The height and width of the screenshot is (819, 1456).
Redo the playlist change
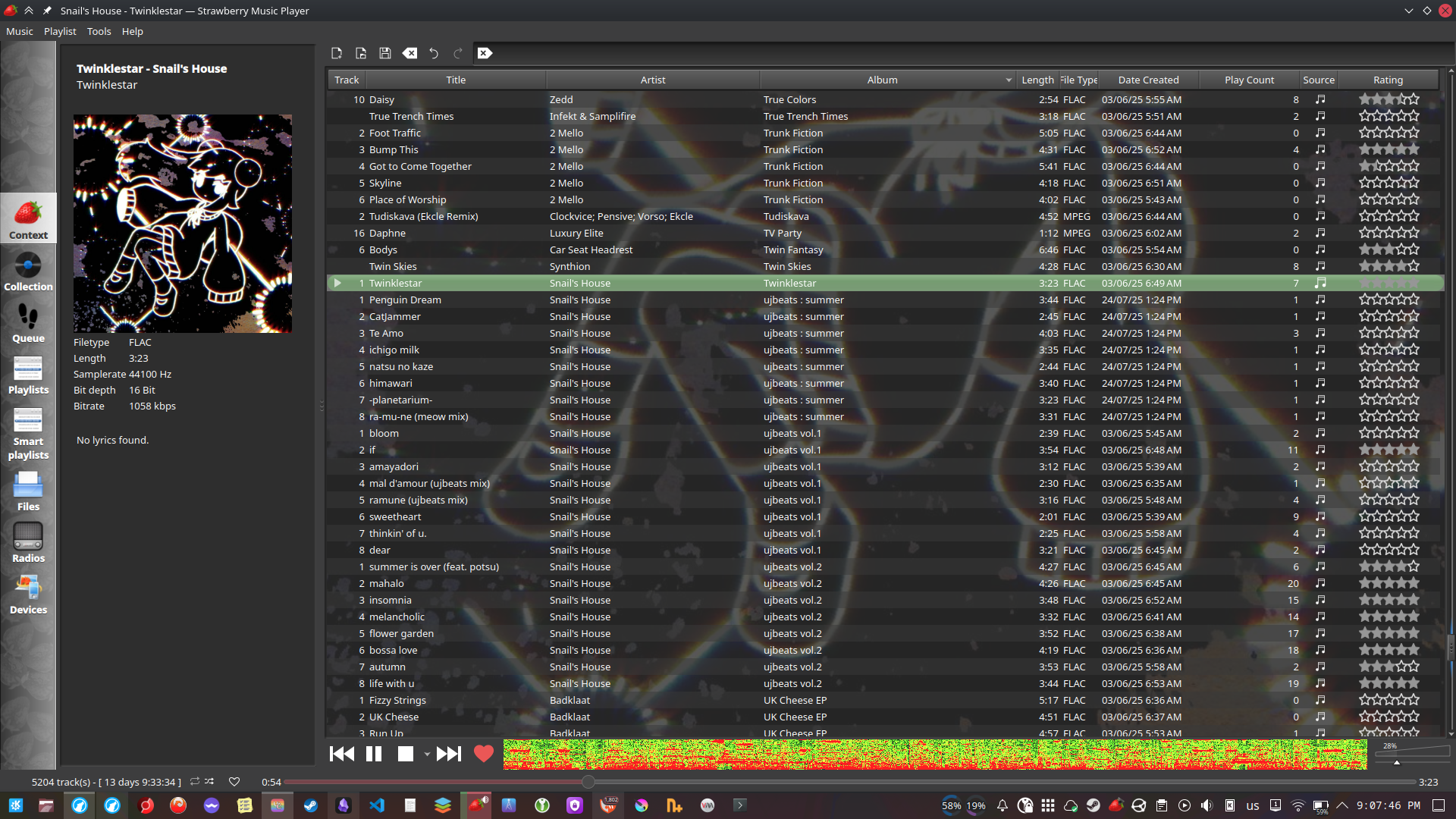pyautogui.click(x=458, y=53)
